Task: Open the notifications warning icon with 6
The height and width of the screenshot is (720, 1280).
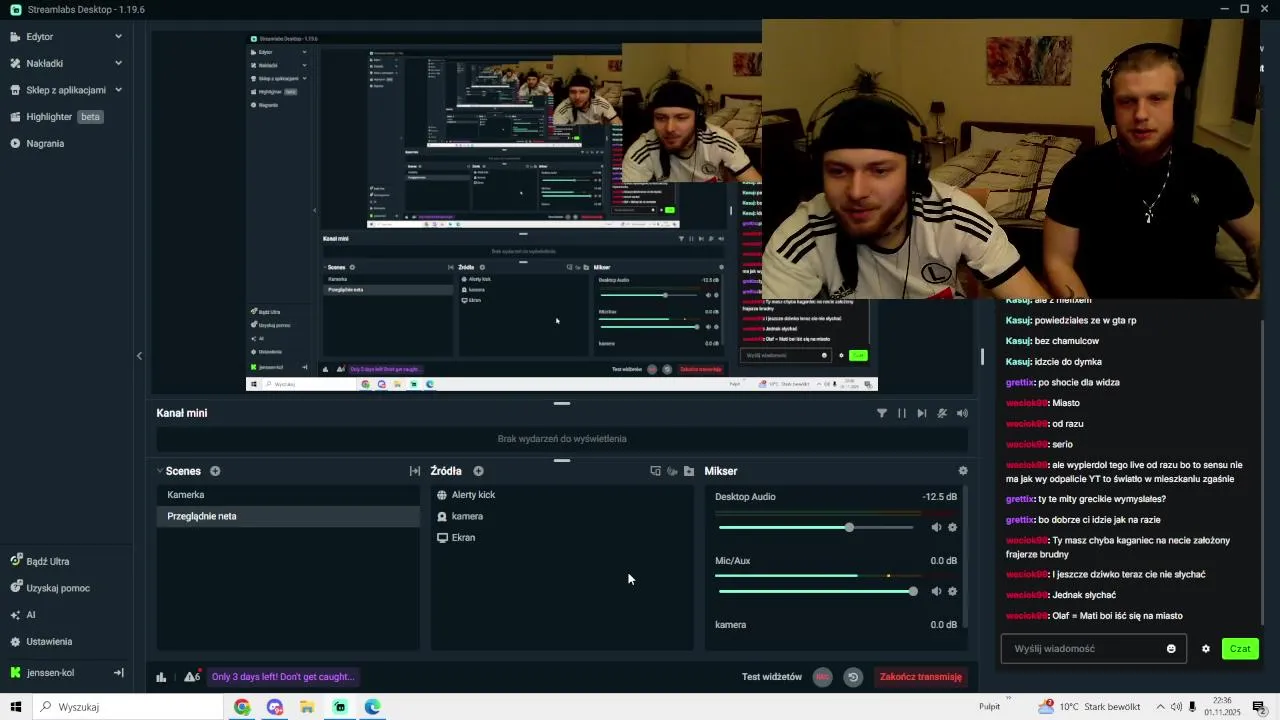Action: coord(192,677)
